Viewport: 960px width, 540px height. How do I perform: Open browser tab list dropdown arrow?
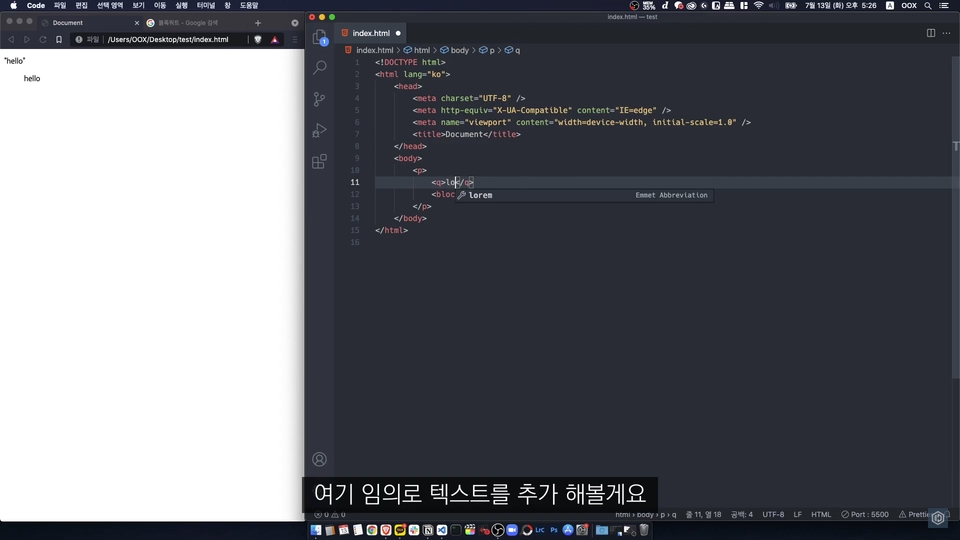[294, 23]
